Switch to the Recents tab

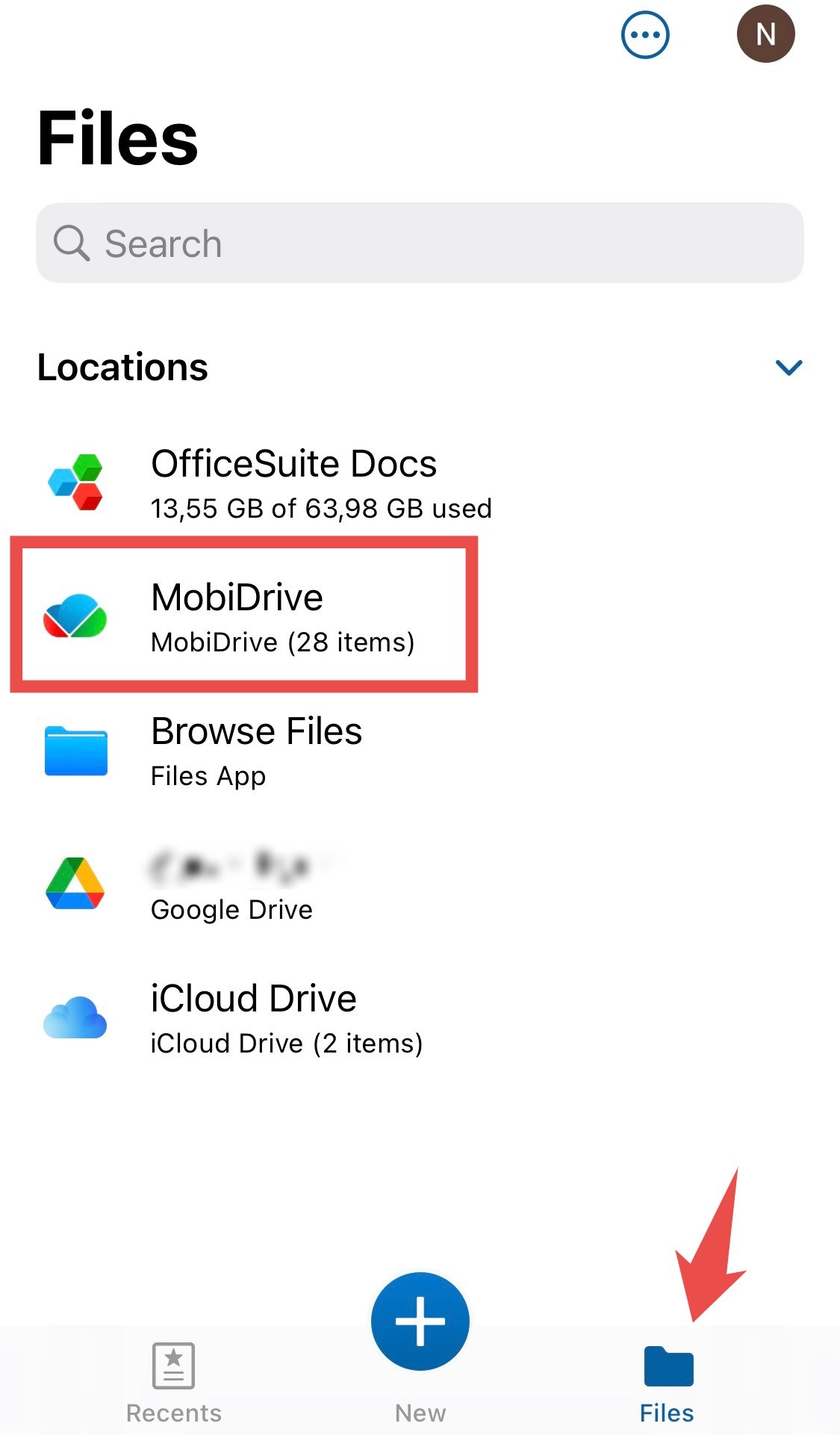(174, 1383)
